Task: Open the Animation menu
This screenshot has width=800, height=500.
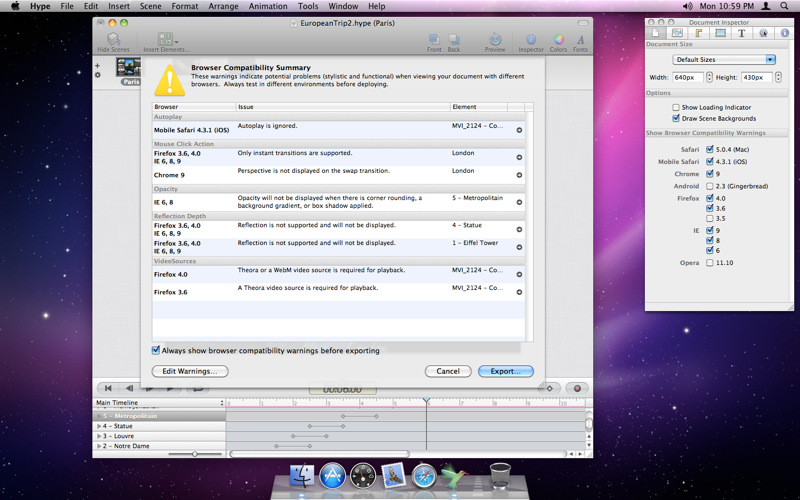Action: click(267, 6)
